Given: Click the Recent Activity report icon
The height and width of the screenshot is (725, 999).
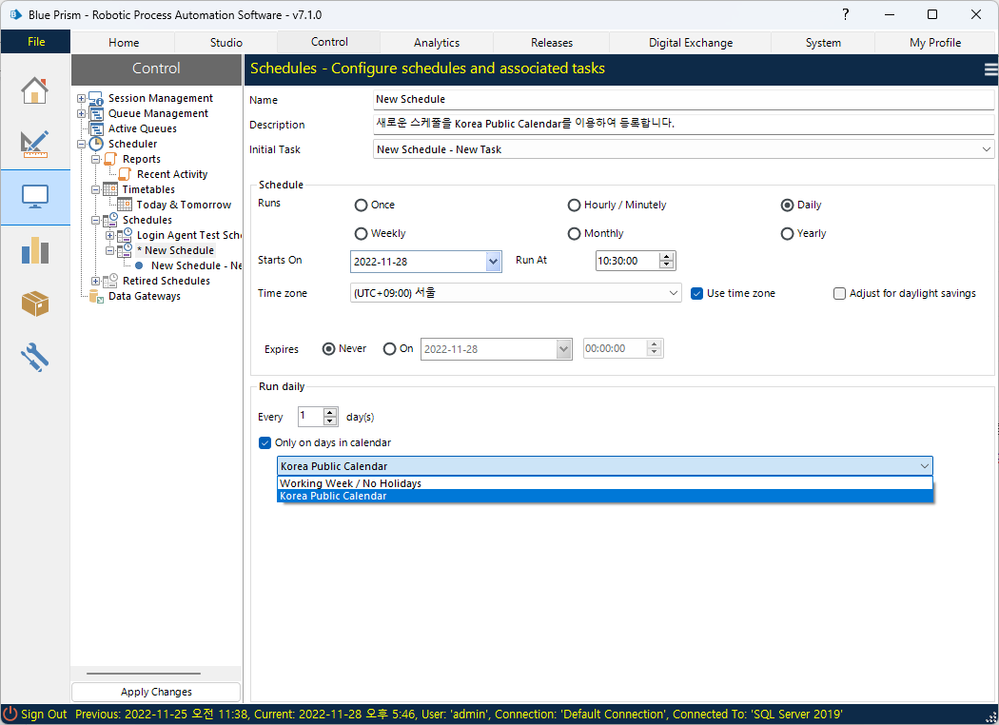Looking at the screenshot, I should 125,175.
